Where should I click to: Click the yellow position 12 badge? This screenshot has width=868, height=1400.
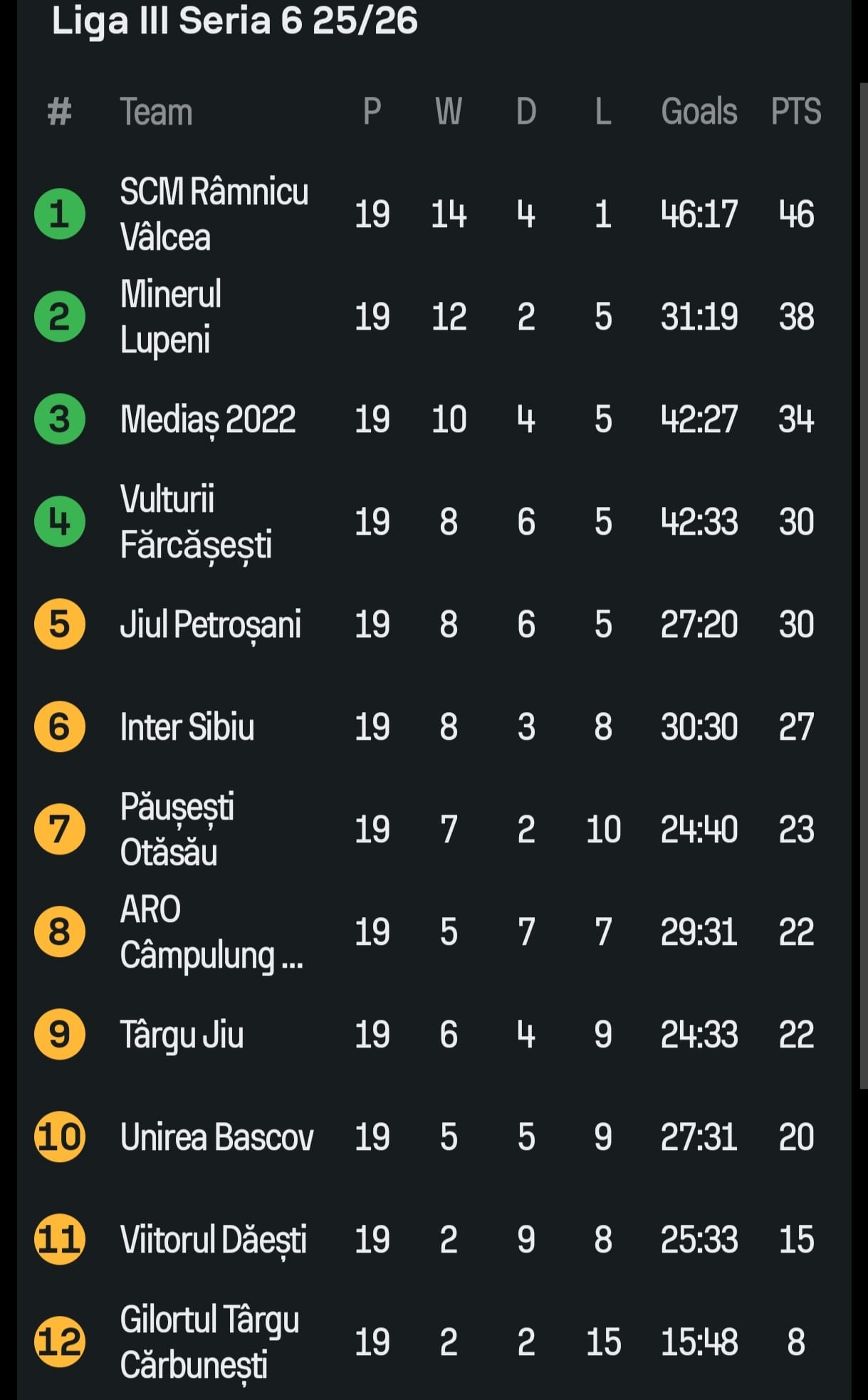pyautogui.click(x=60, y=1342)
